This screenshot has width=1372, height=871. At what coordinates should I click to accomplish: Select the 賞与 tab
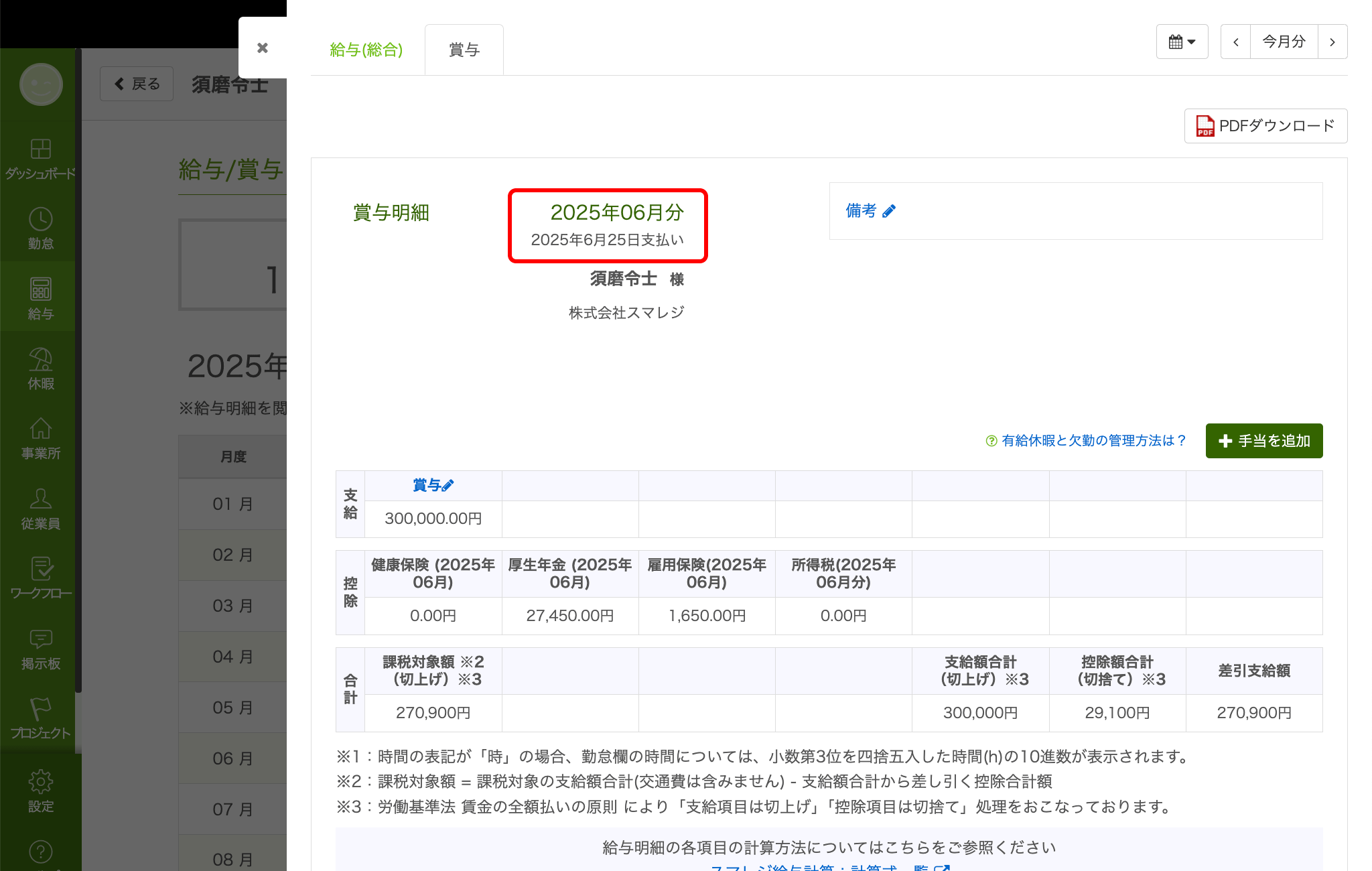tap(464, 50)
